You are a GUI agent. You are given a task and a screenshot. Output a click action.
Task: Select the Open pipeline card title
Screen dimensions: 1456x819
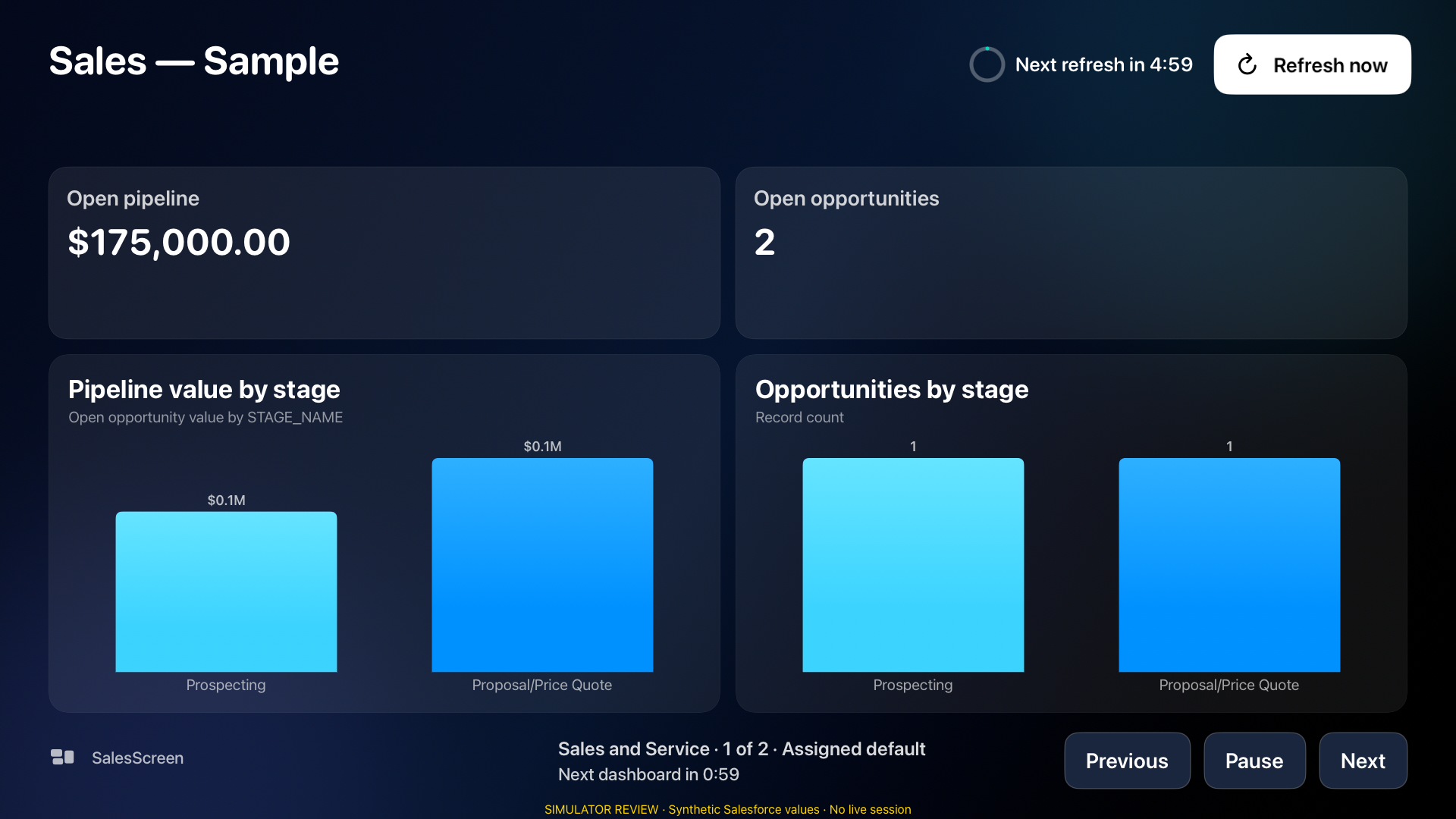(x=133, y=198)
